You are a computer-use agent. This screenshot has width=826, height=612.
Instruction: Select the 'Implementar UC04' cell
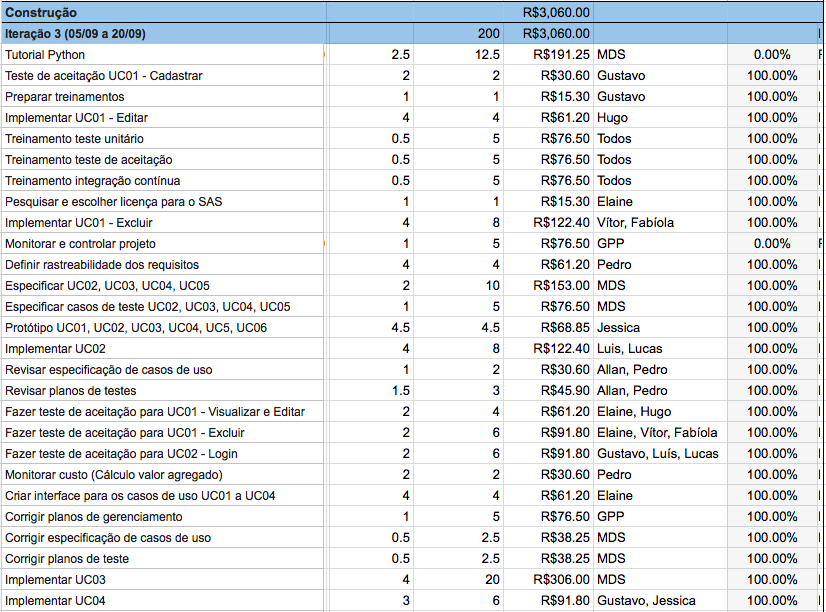(162, 601)
